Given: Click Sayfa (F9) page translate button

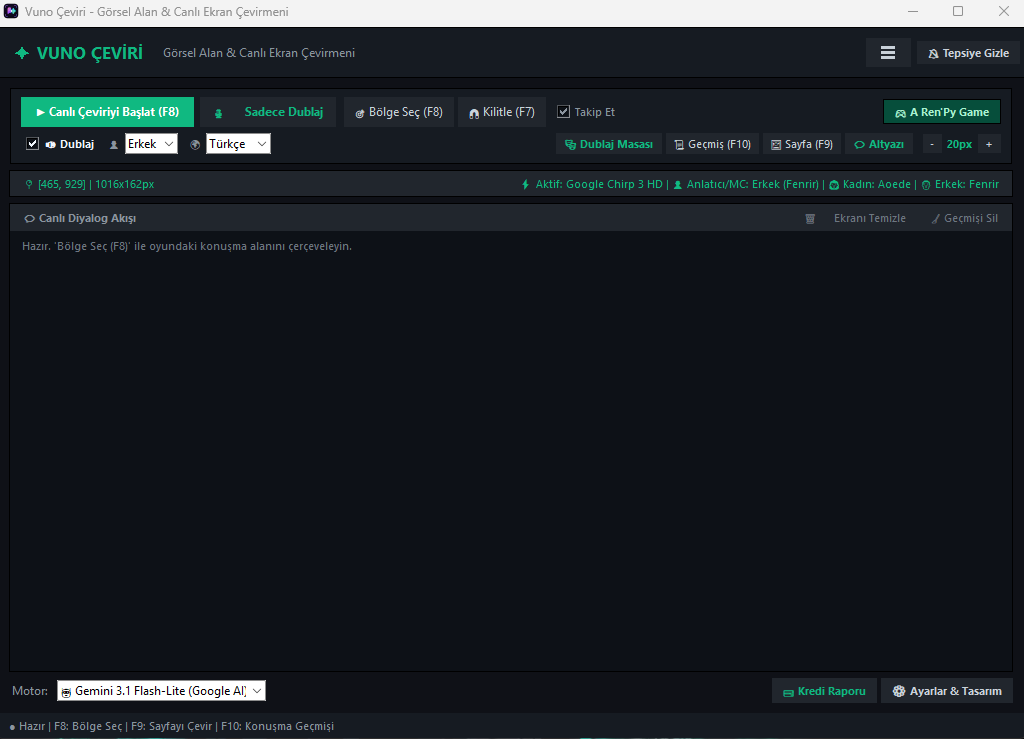Looking at the screenshot, I should coord(802,144).
